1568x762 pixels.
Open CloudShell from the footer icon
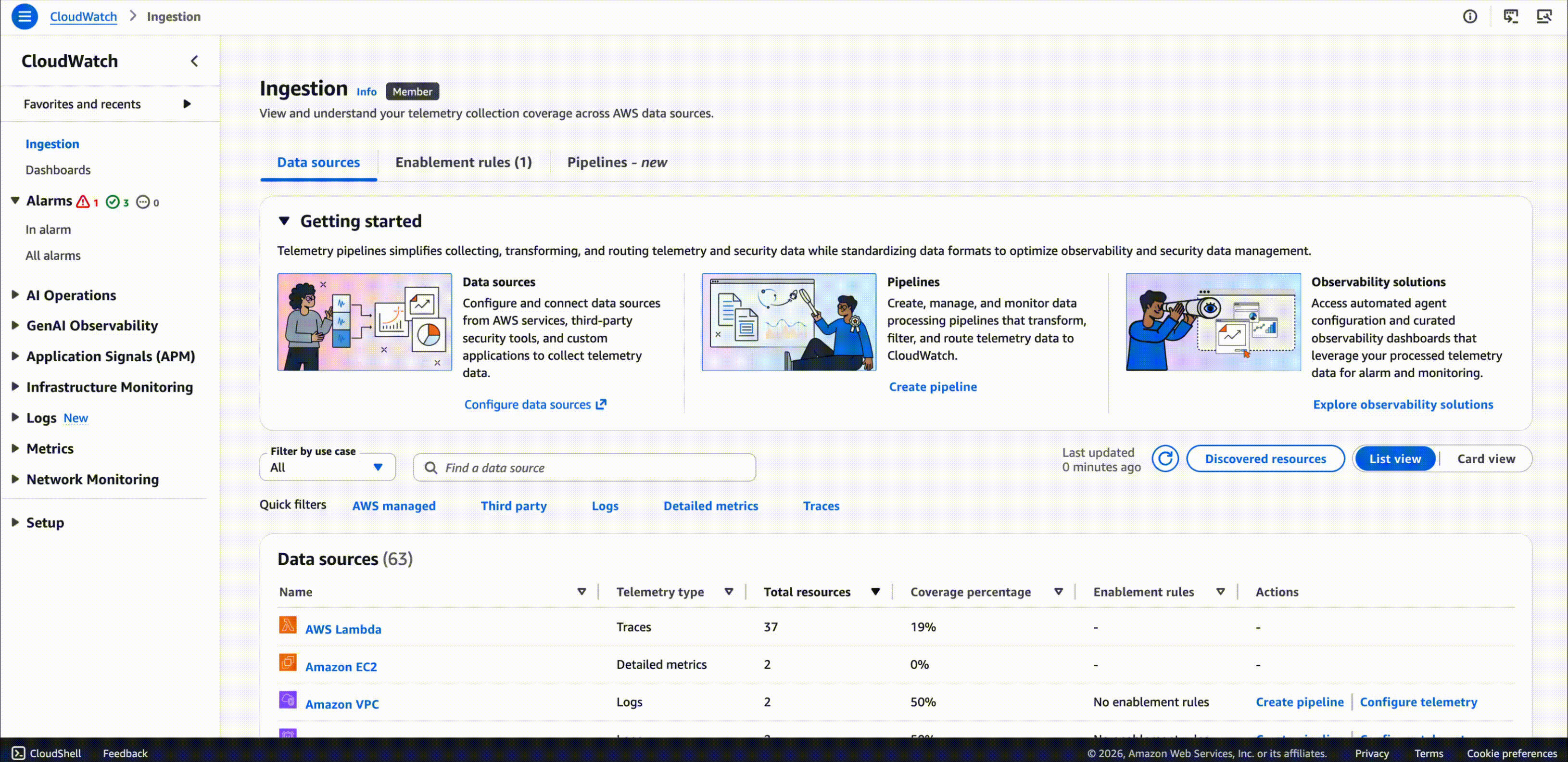click(19, 753)
